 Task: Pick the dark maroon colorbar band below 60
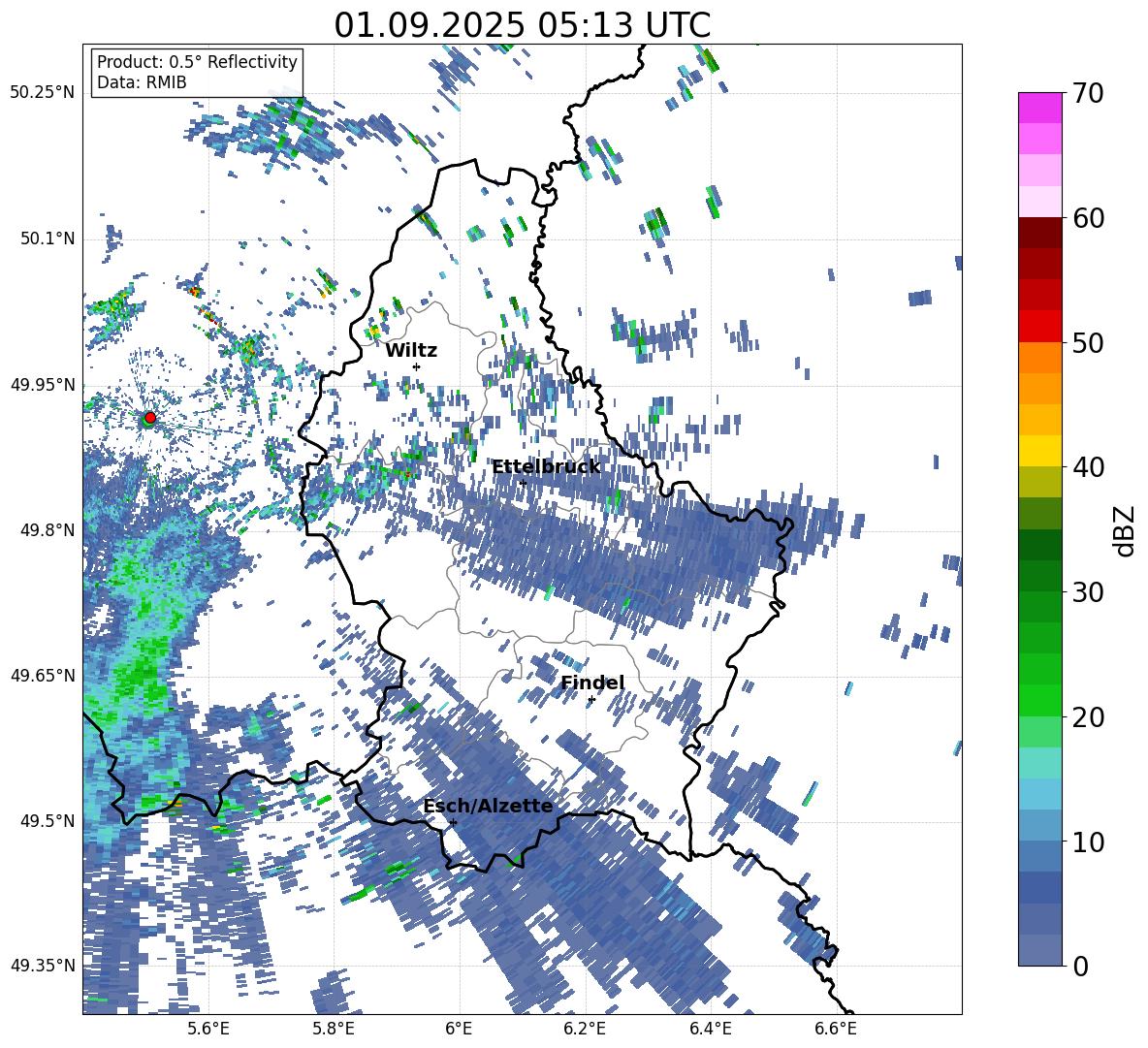(x=1039, y=233)
